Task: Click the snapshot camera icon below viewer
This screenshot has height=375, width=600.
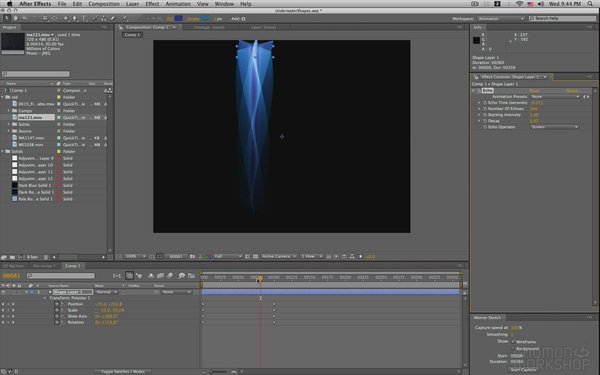Action: [x=192, y=256]
